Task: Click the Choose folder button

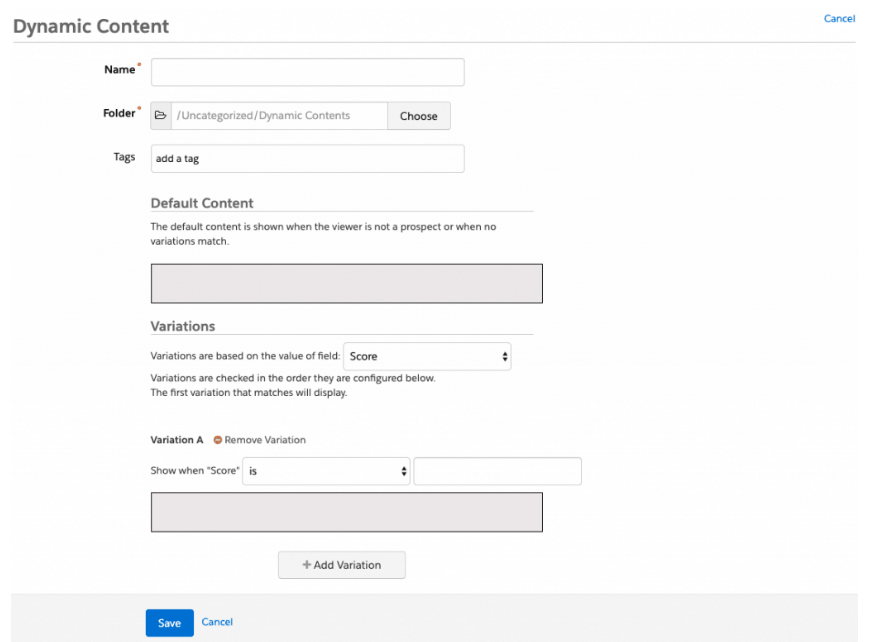Action: pos(419,116)
